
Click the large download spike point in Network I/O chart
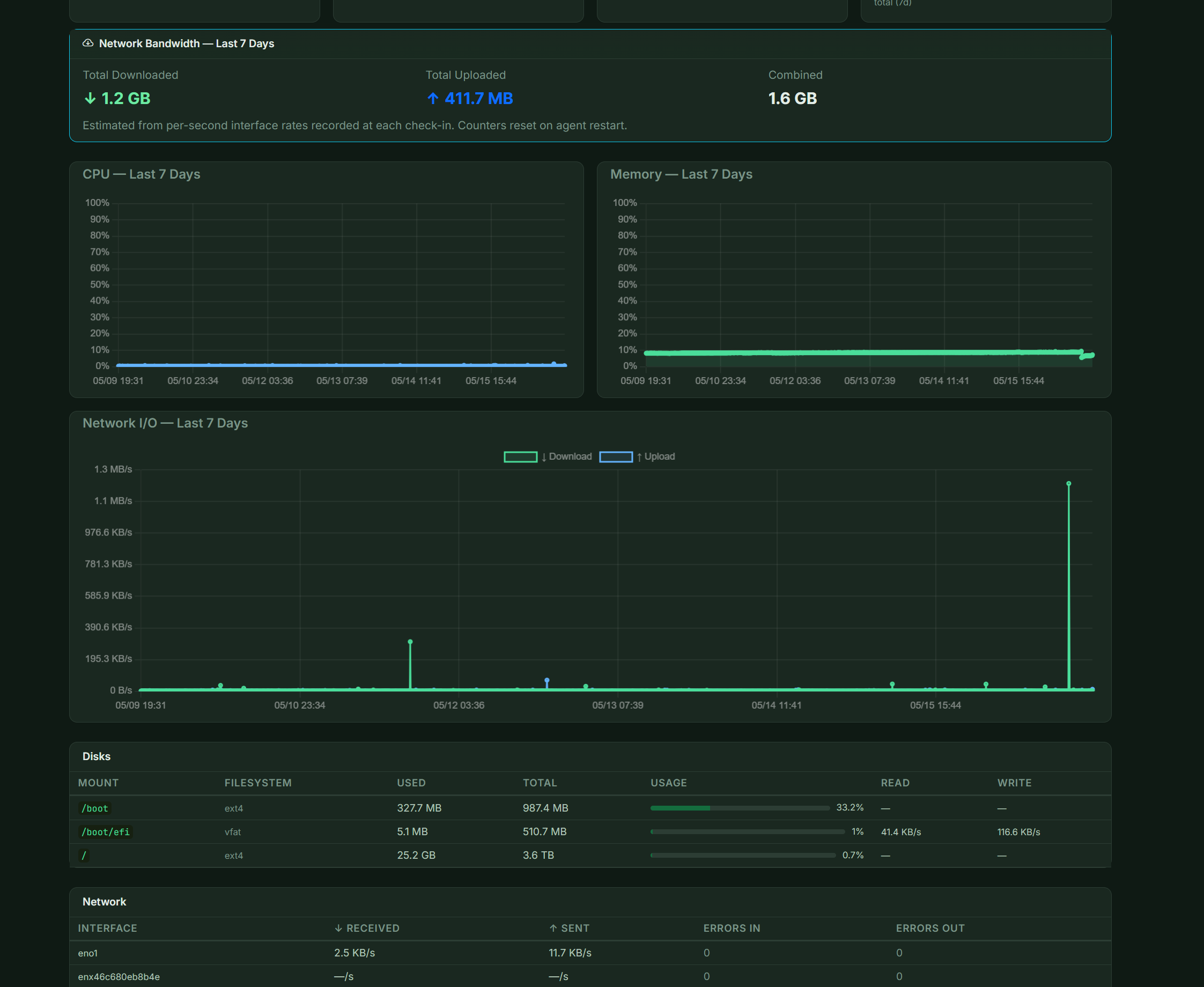coord(1069,484)
